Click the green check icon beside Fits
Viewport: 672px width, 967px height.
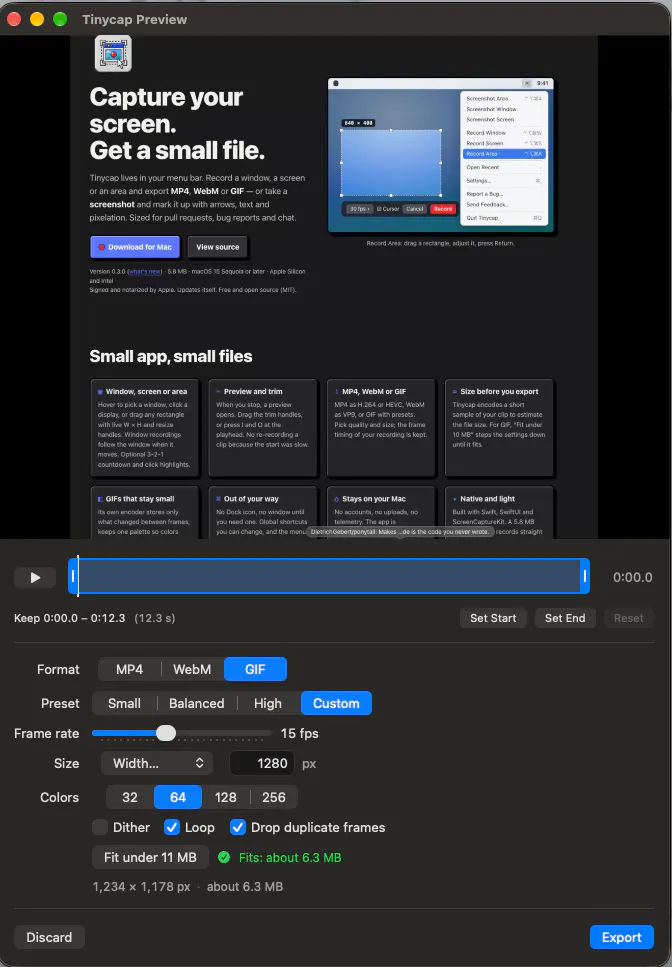224,857
